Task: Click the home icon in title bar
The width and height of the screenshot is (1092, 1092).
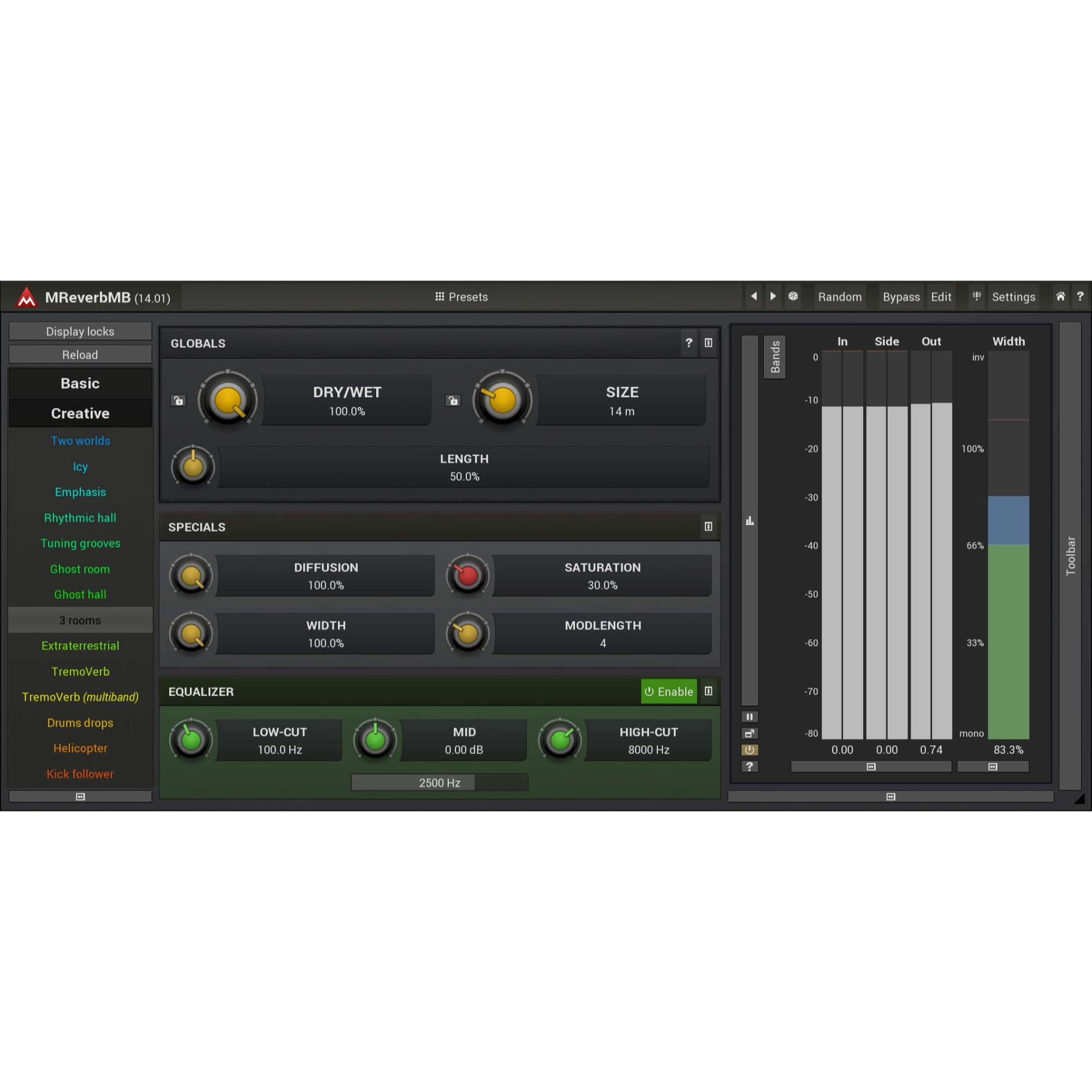Action: [x=1060, y=296]
